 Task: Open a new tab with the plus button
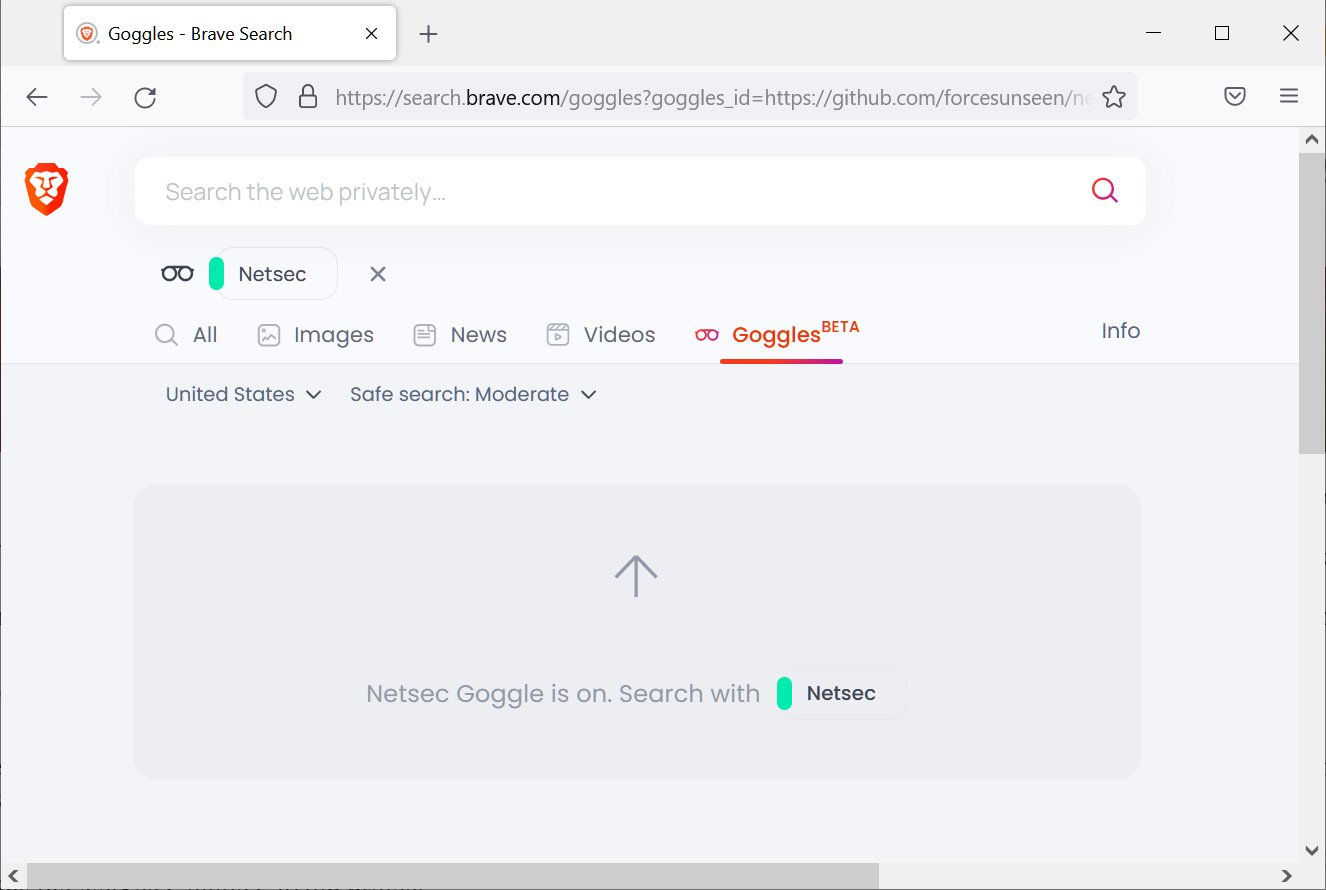click(428, 34)
